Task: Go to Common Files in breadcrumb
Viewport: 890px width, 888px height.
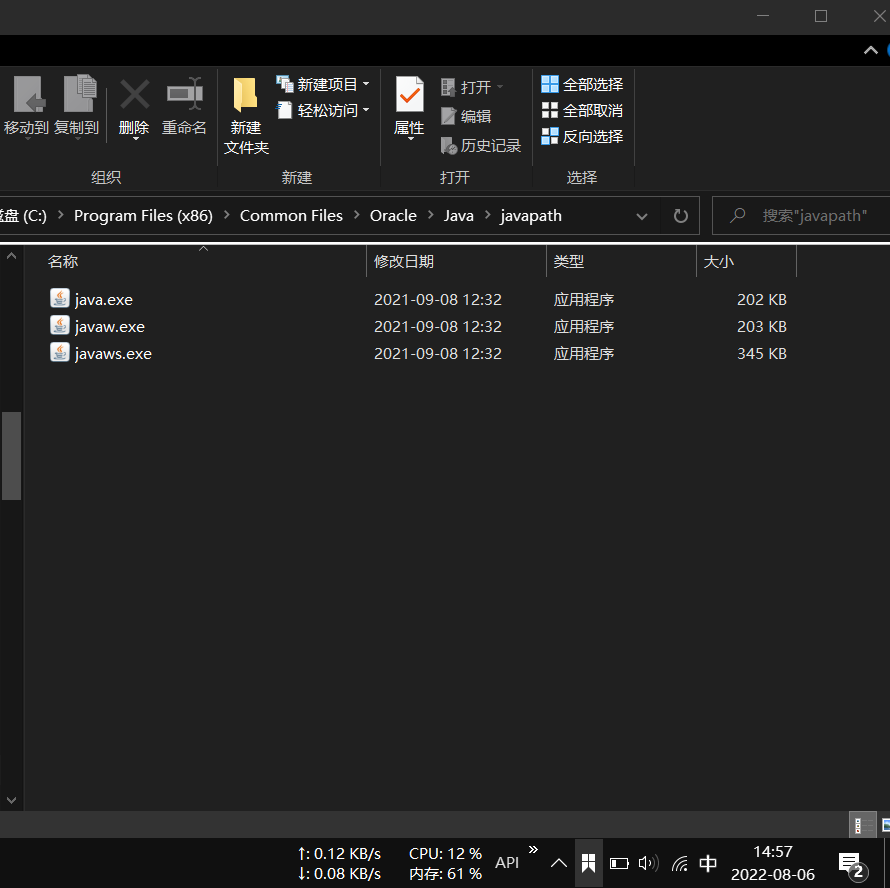Action: point(291,216)
